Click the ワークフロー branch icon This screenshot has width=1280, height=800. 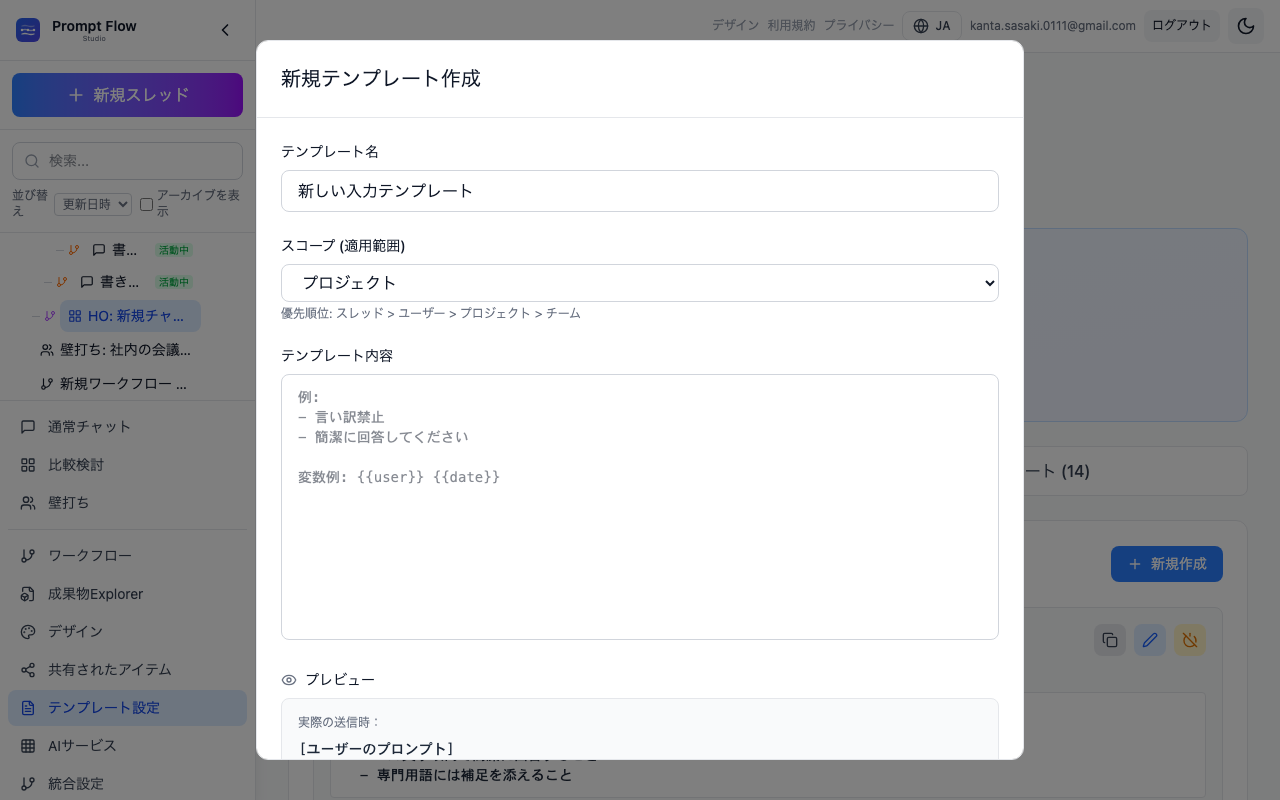tap(28, 556)
